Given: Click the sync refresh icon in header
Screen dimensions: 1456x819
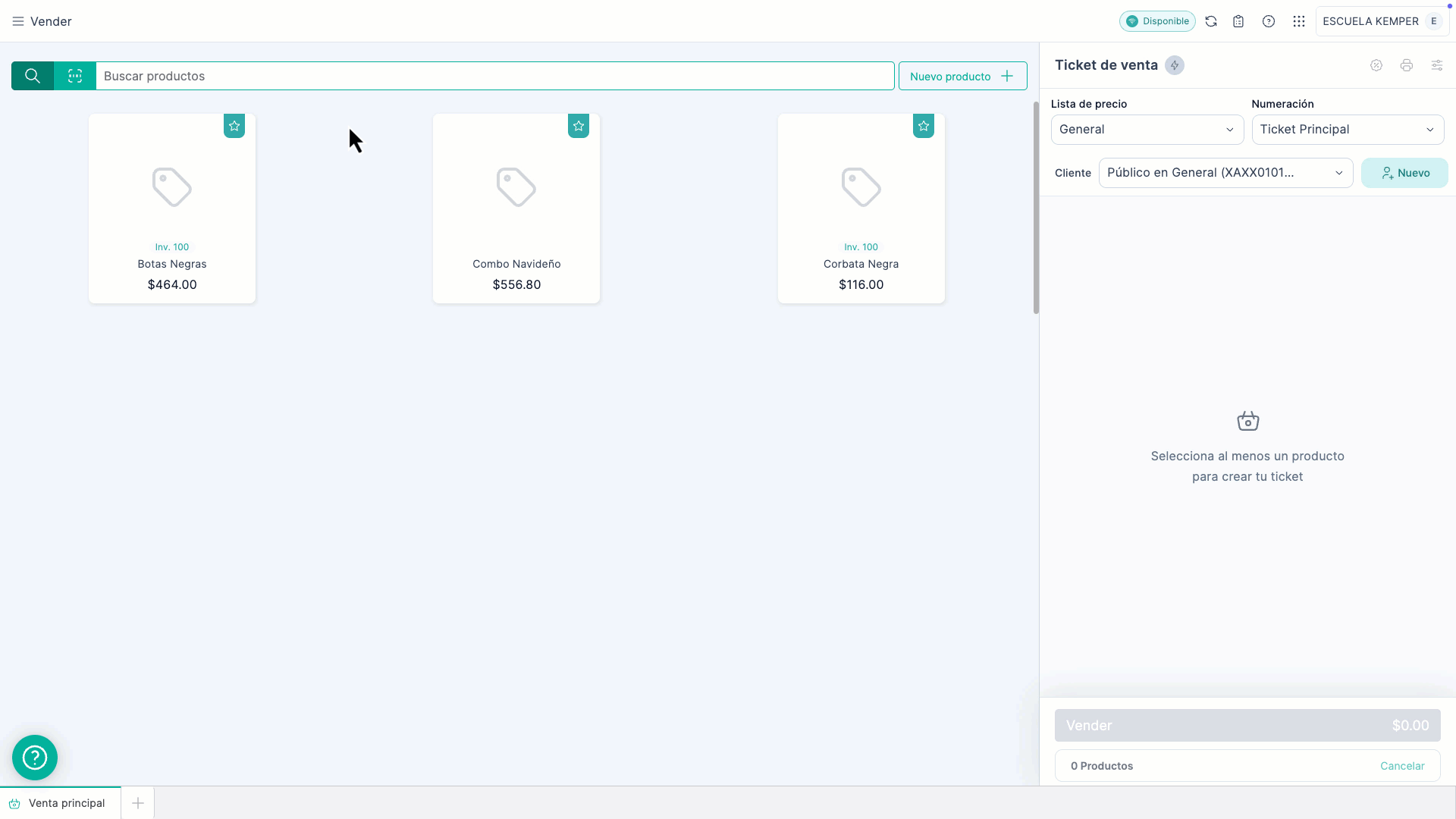Looking at the screenshot, I should 1211,21.
